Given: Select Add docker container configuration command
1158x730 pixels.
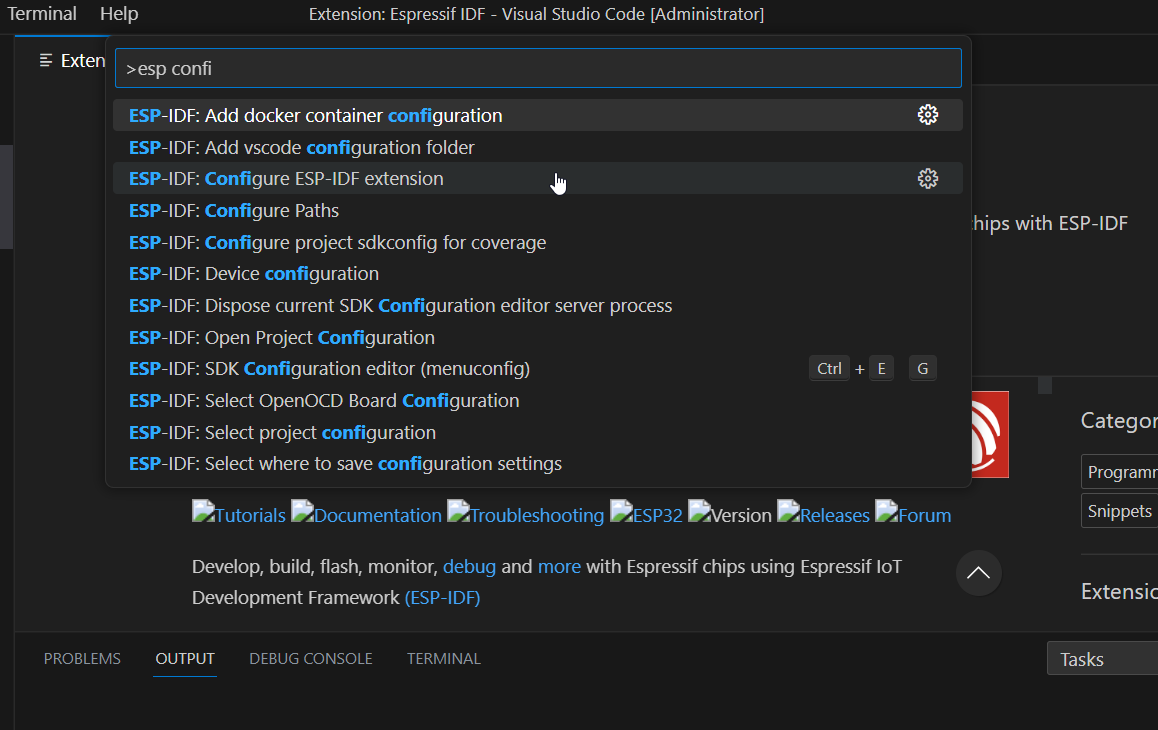Looking at the screenshot, I should tap(538, 115).
